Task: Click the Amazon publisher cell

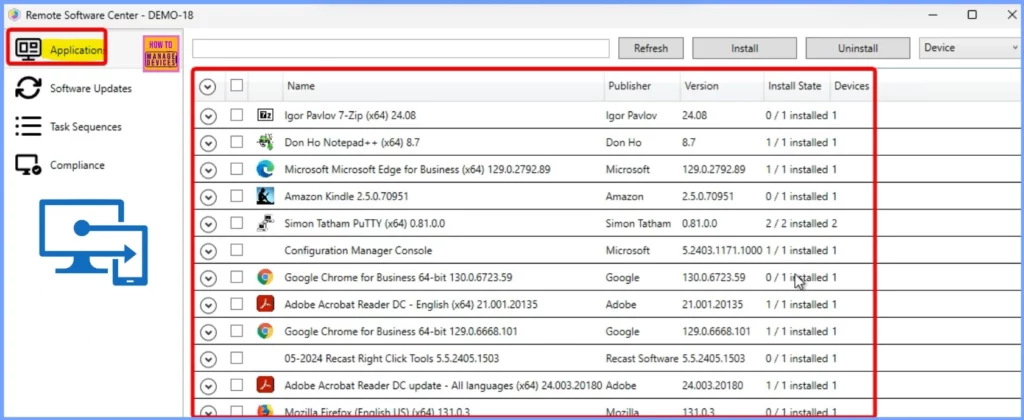Action: click(x=624, y=197)
